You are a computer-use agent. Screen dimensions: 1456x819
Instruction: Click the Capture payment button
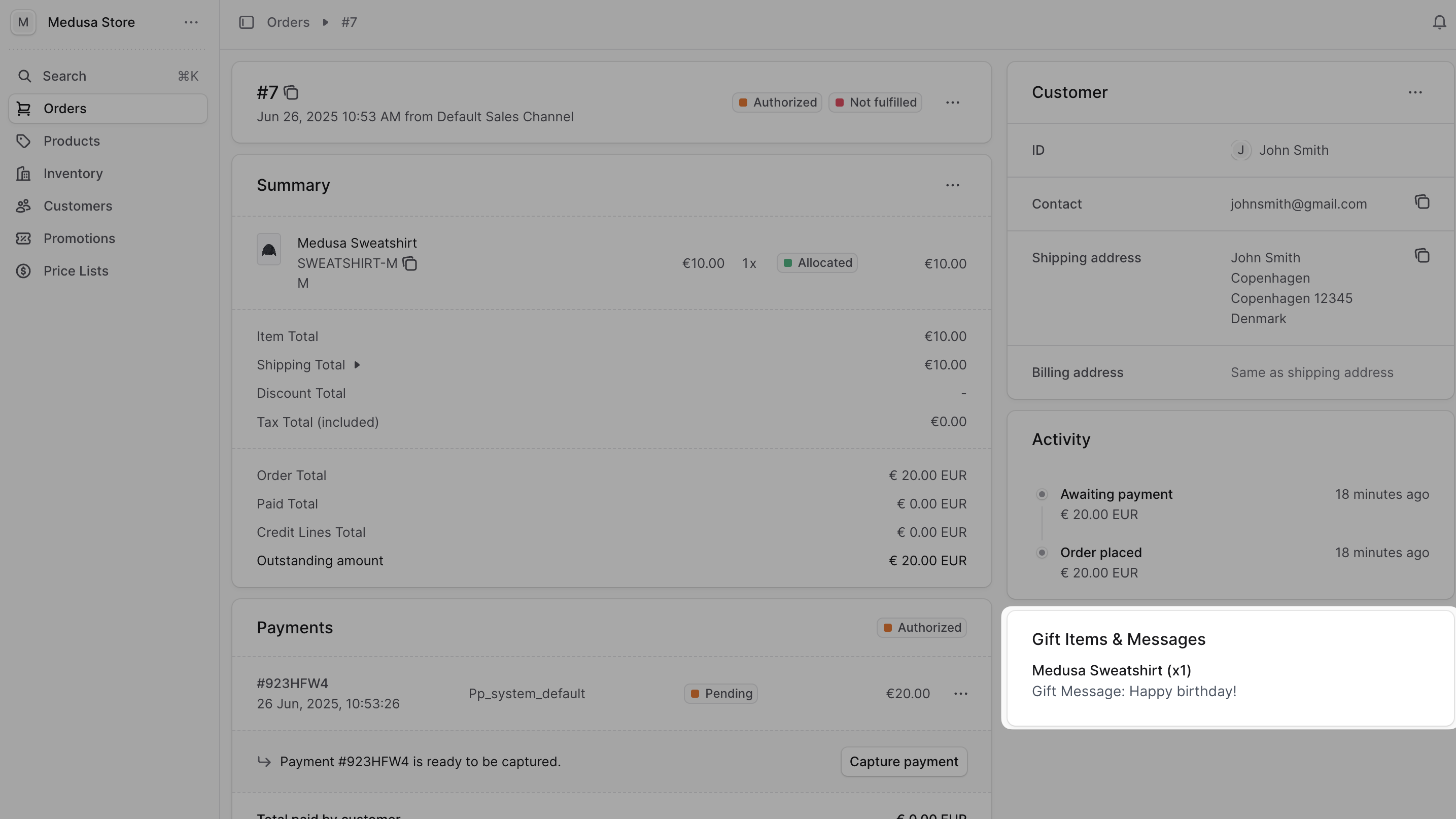903,761
